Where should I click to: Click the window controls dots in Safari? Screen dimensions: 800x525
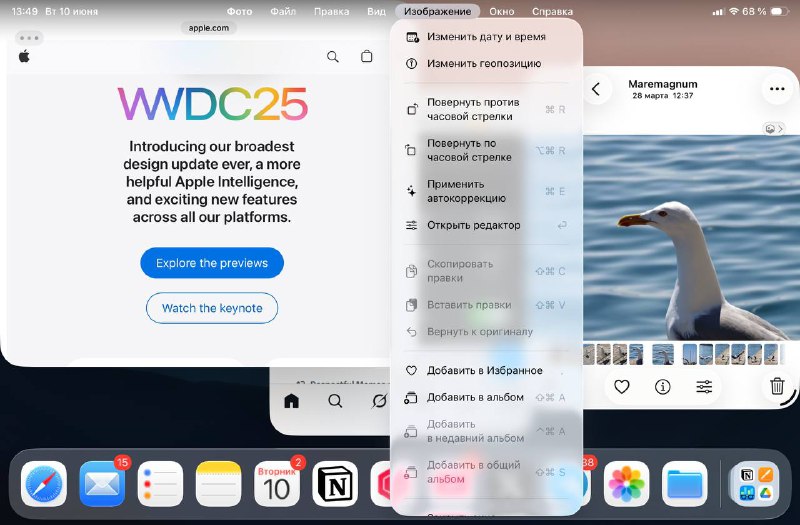click(x=29, y=38)
